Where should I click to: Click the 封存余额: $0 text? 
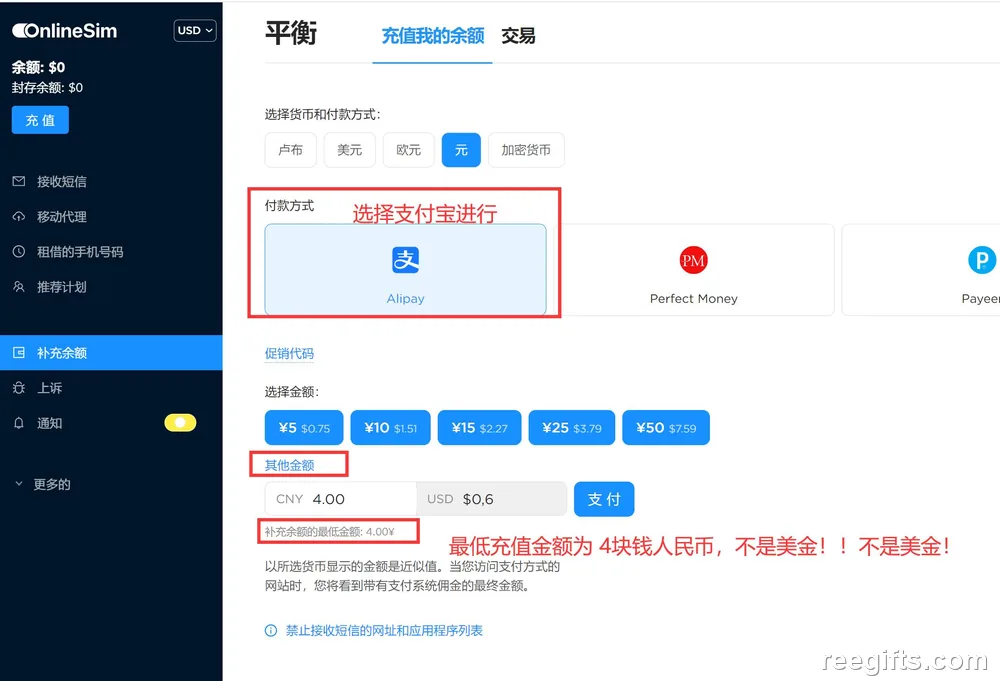pyautogui.click(x=47, y=88)
